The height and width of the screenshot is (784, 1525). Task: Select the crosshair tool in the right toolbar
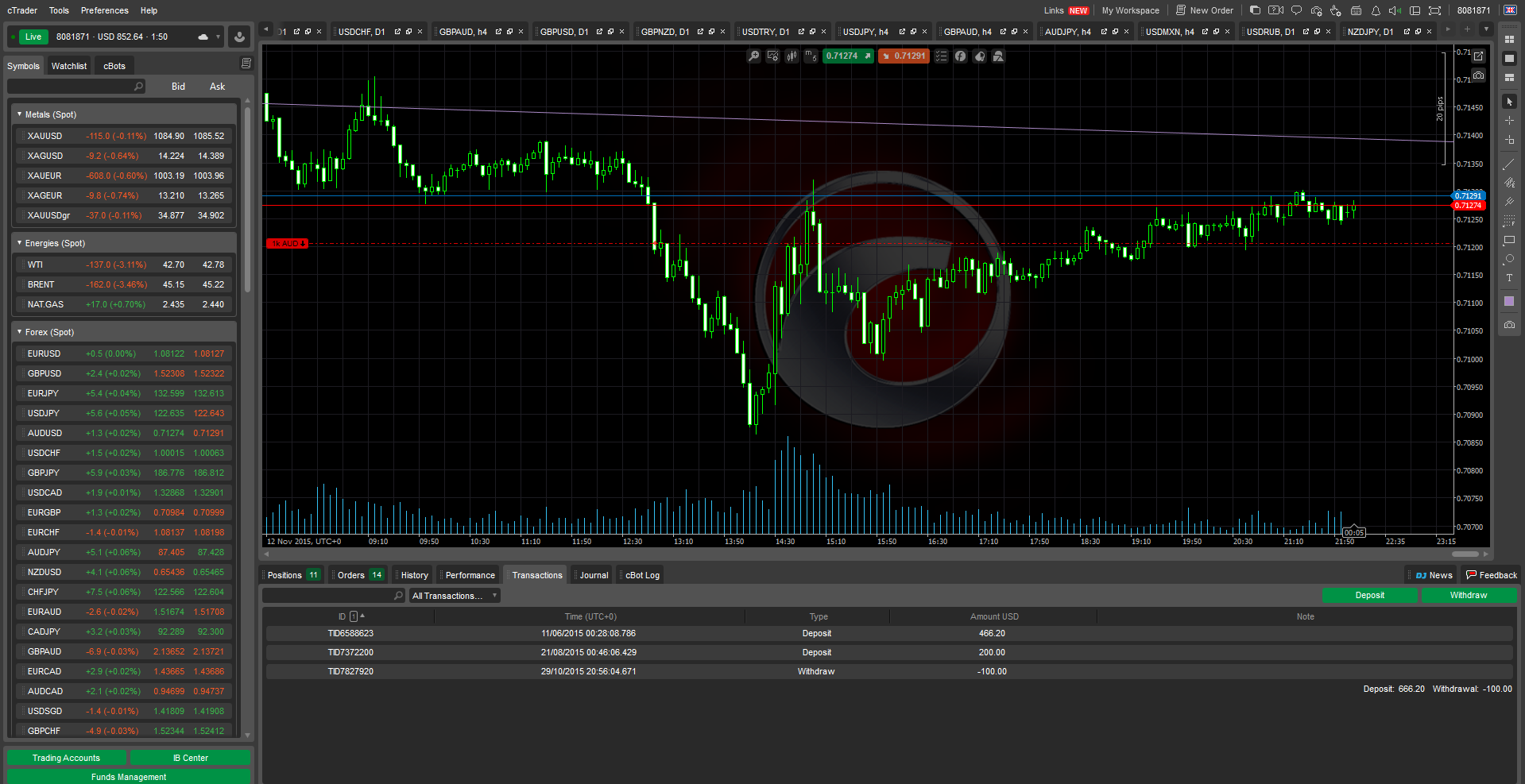tap(1509, 121)
